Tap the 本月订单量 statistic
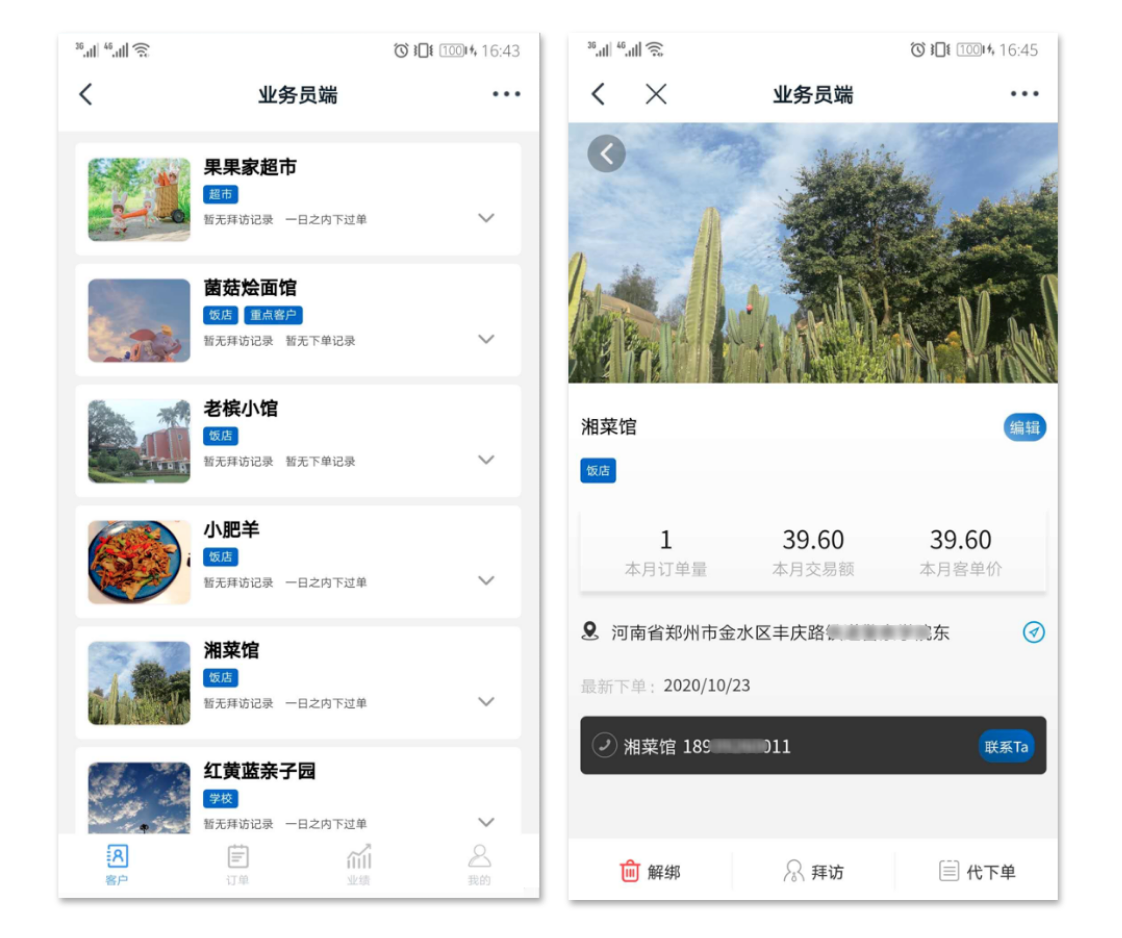The width and height of the screenshot is (1122, 938). pos(665,552)
